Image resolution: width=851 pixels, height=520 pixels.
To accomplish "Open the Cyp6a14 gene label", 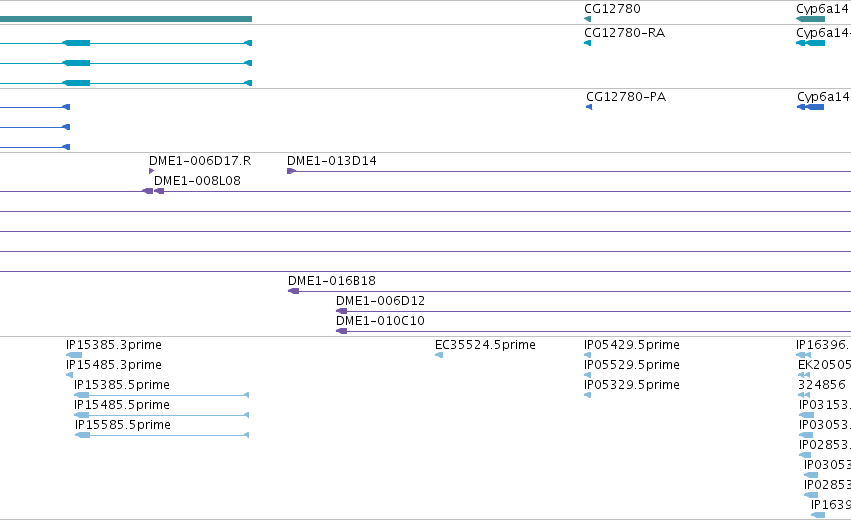I will tap(822, 9).
